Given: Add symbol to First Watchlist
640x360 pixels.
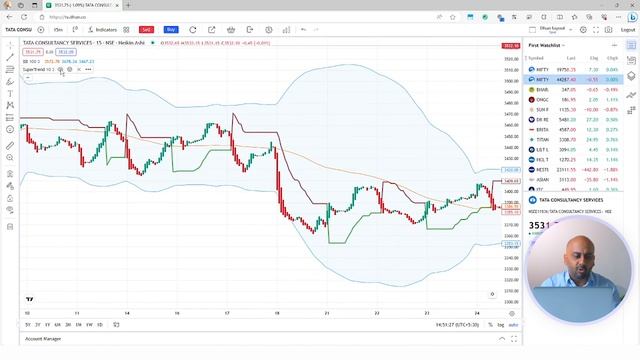Looking at the screenshot, I should pyautogui.click(x=614, y=45).
